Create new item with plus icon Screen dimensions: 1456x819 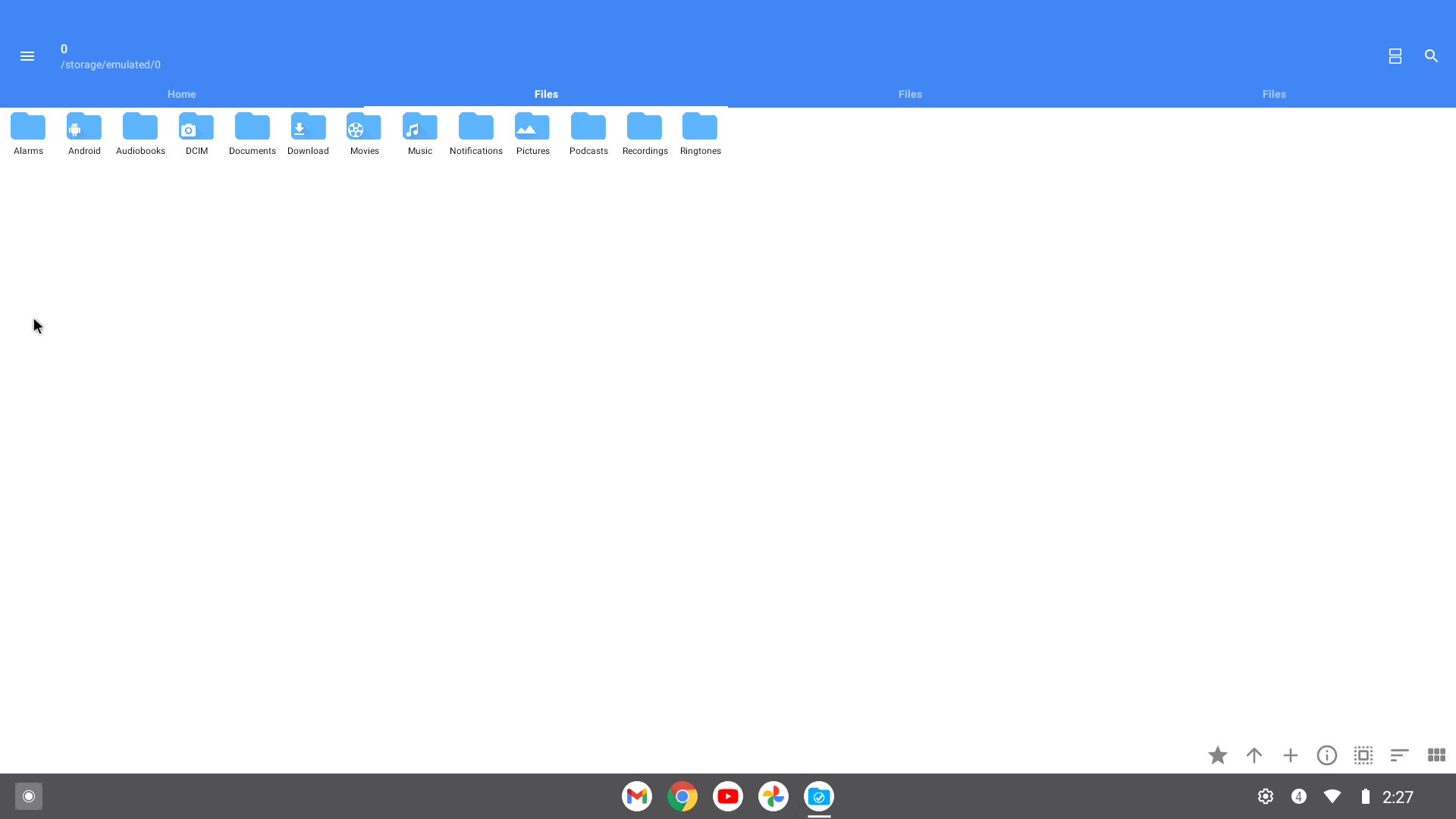coord(1290,755)
